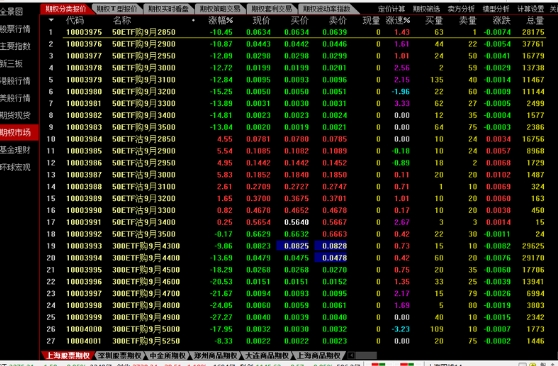Select the 期权套利交易 tab
Image resolution: width=558 pixels, height=366 pixels.
271,9
